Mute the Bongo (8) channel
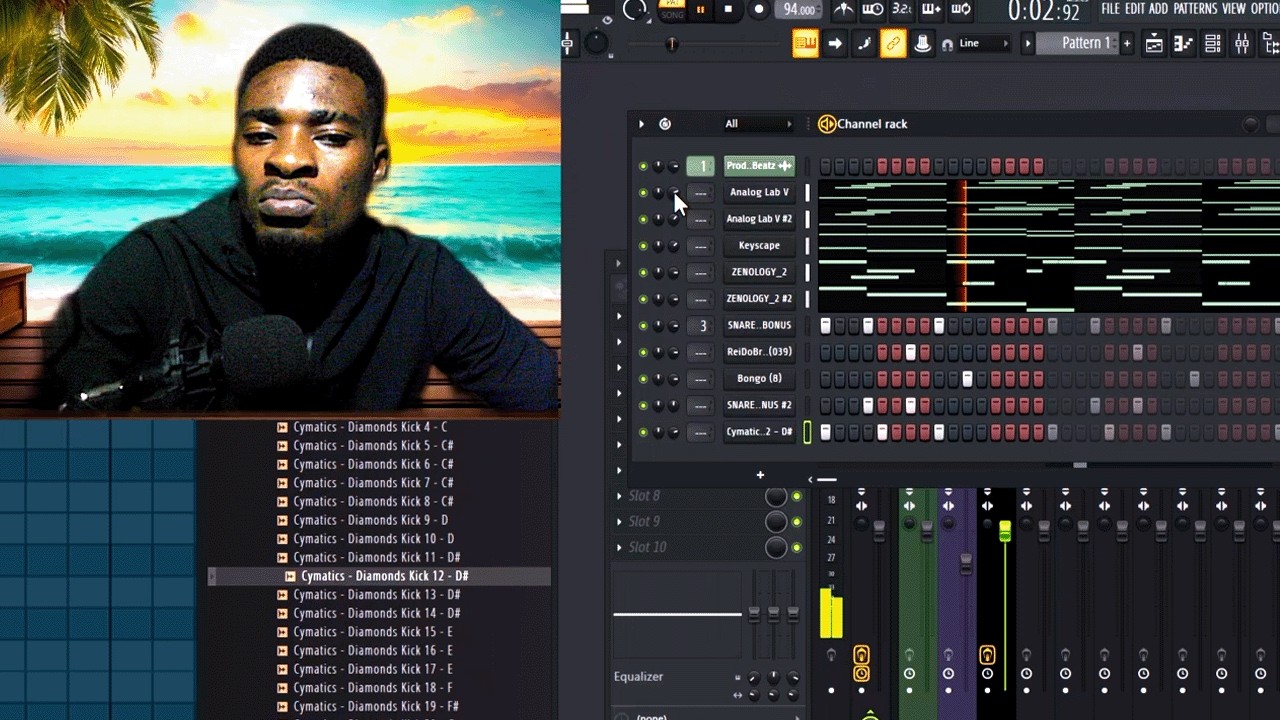Screen dimensions: 1280x720 click(643, 379)
